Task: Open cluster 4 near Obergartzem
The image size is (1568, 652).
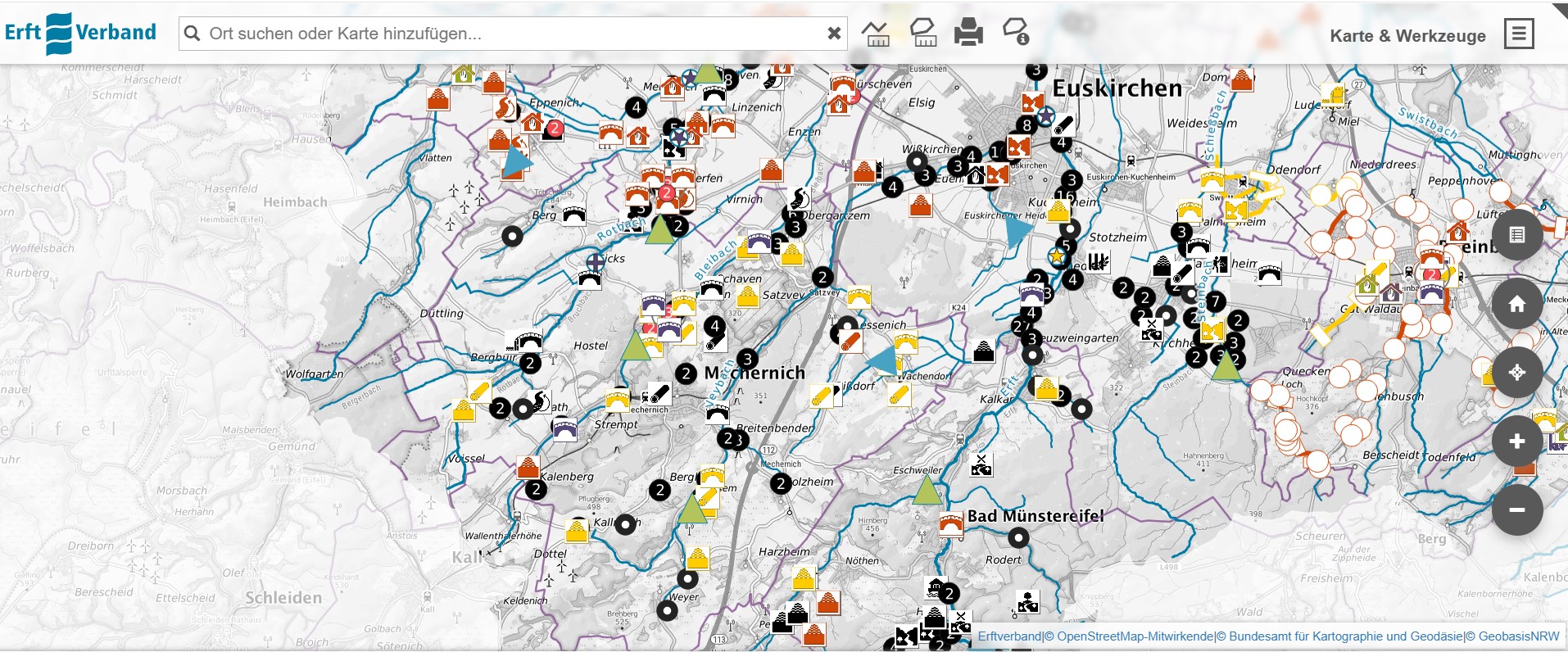Action: coord(893,188)
